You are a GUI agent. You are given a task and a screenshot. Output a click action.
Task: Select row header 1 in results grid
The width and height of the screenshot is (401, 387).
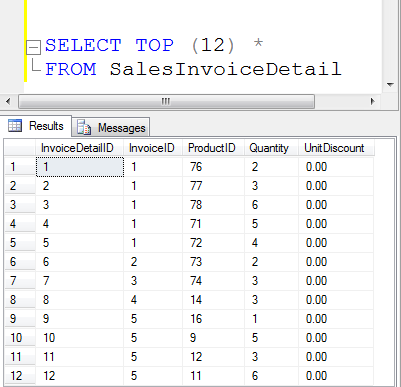click(20, 167)
